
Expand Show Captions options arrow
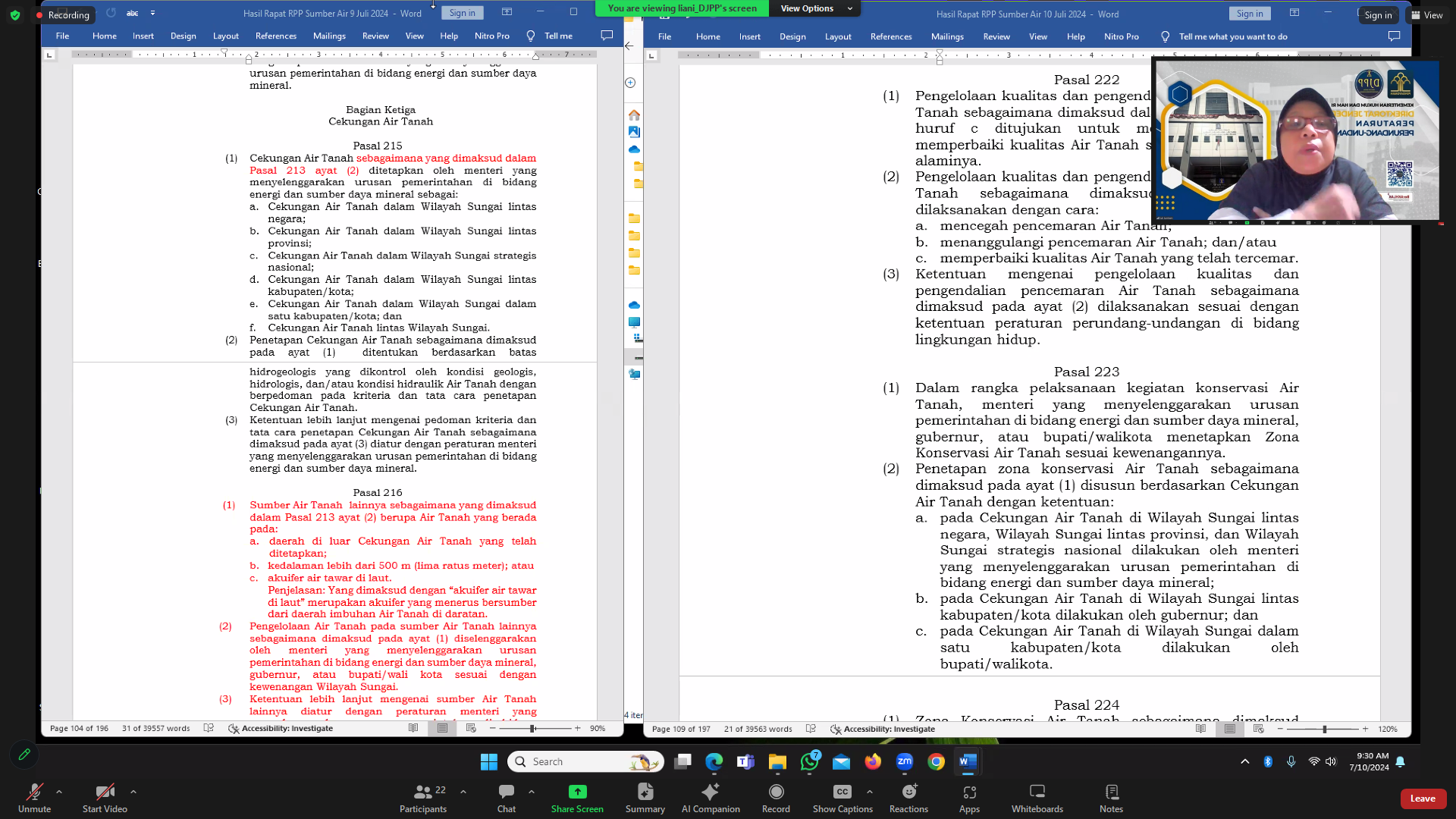tap(870, 791)
